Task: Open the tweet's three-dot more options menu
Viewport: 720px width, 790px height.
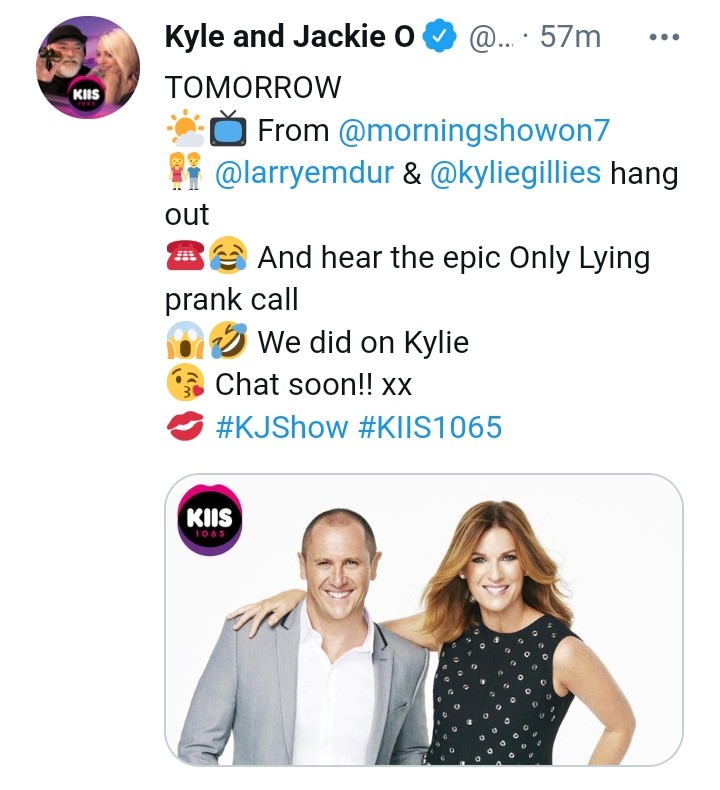Action: pos(664,38)
